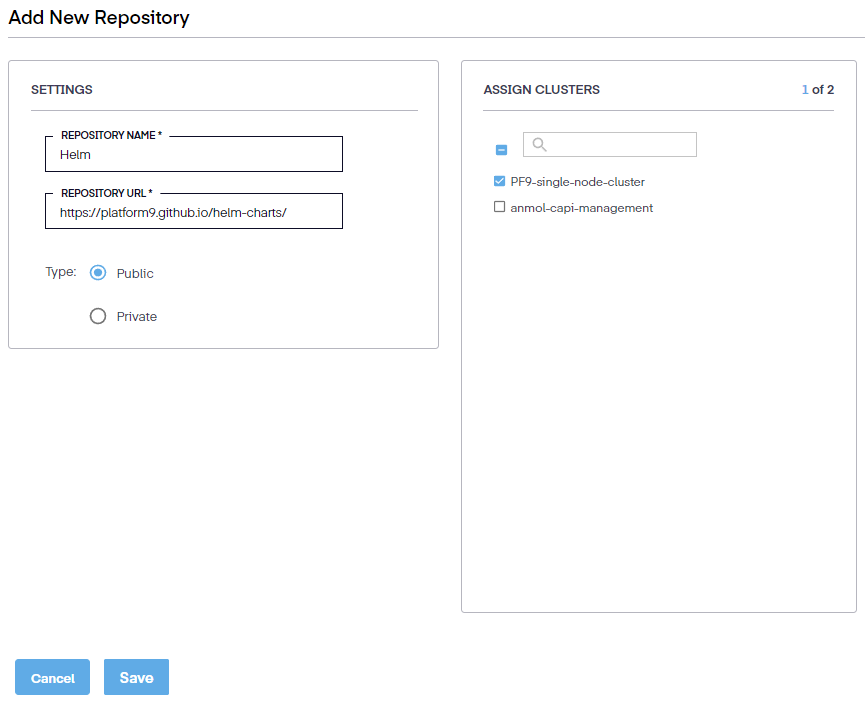Select the Public radio button
The height and width of the screenshot is (707, 865).
pos(98,273)
